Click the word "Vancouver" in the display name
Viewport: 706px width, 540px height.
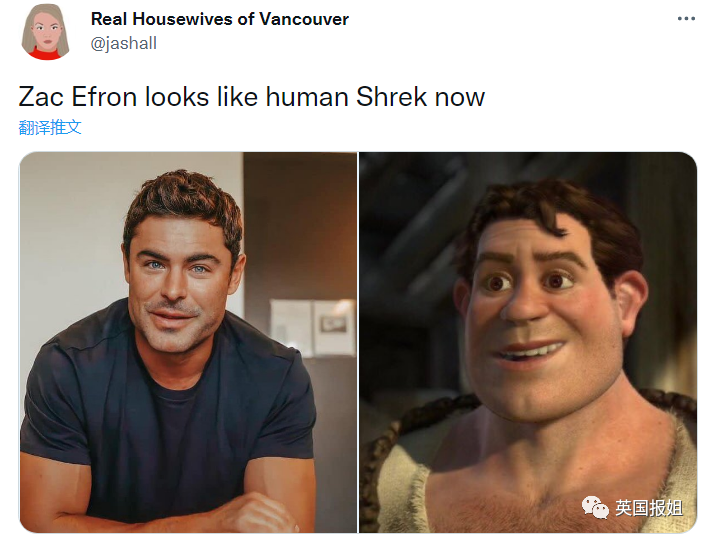pyautogui.click(x=304, y=19)
